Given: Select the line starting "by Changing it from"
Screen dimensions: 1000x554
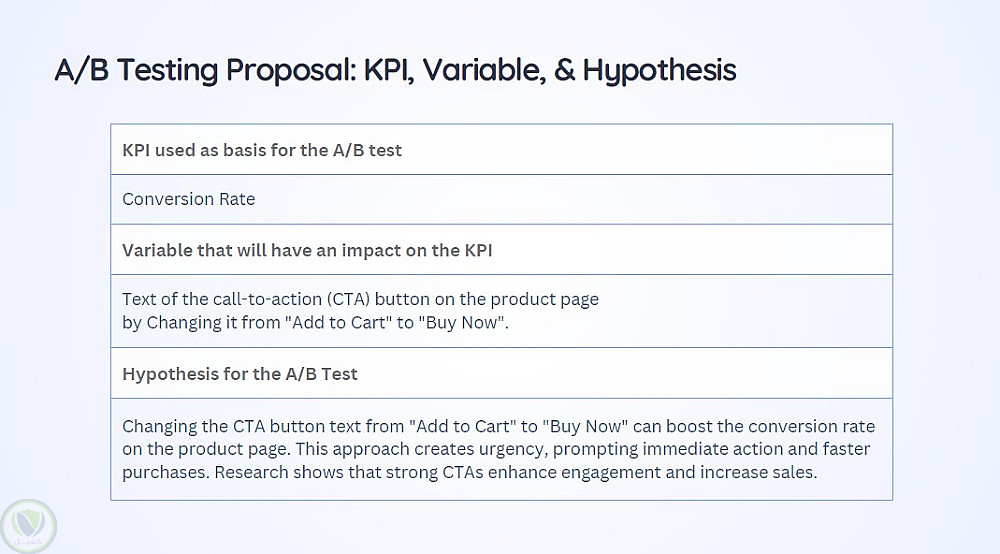Looking at the screenshot, I should 316,323.
